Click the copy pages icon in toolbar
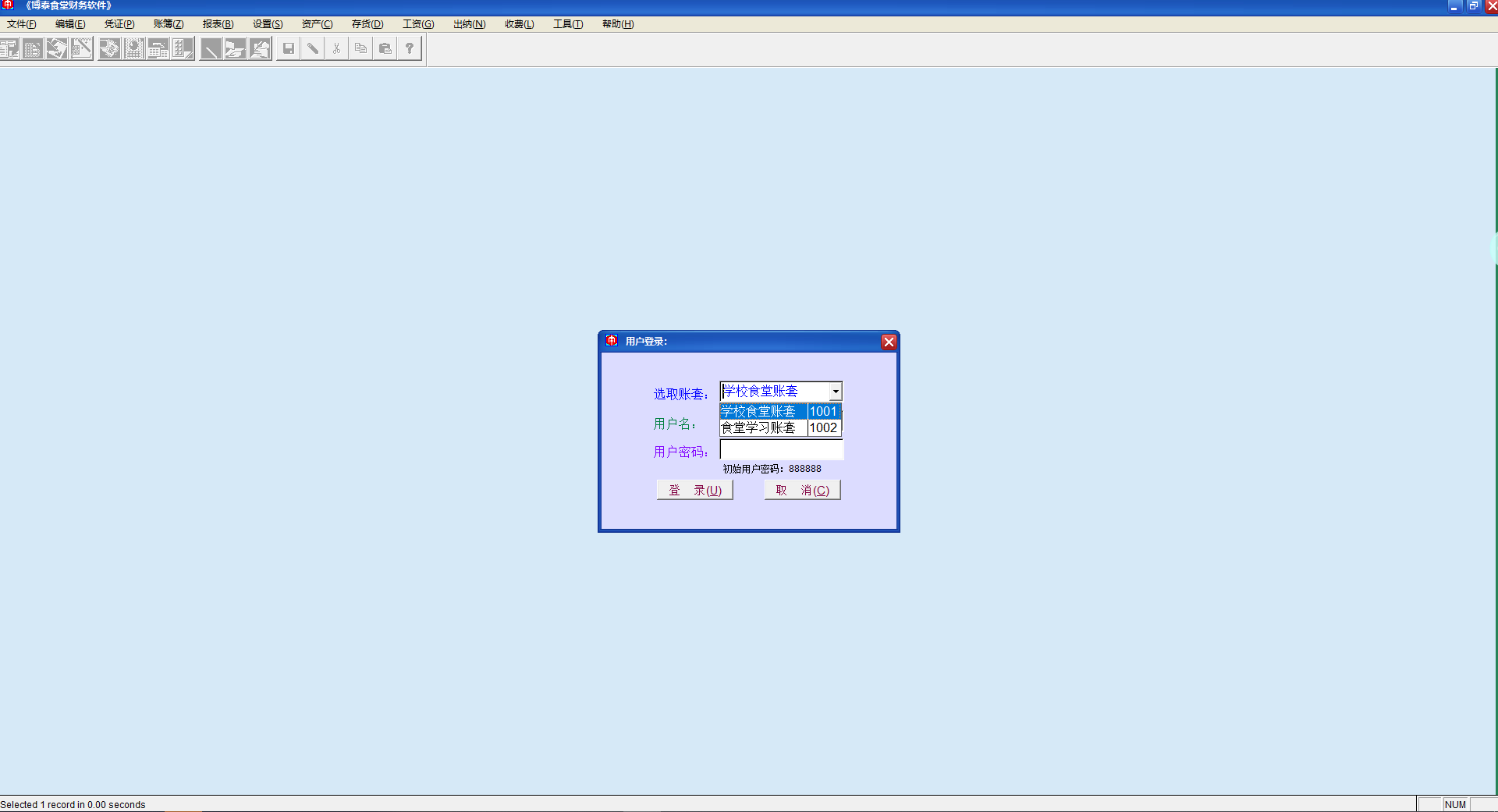This screenshot has height=812, width=1498. [361, 48]
